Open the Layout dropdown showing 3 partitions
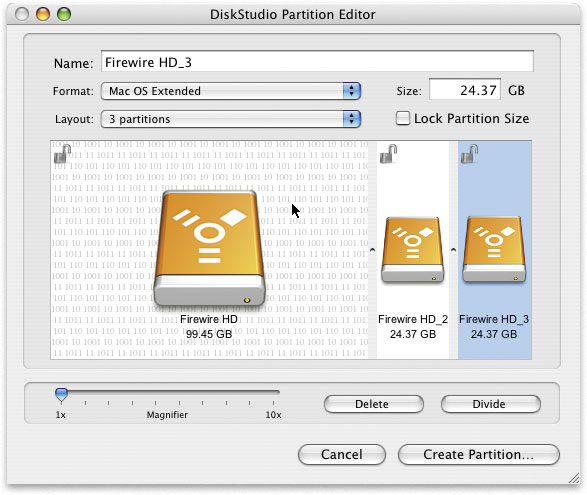The image size is (587, 495). pyautogui.click(x=231, y=119)
